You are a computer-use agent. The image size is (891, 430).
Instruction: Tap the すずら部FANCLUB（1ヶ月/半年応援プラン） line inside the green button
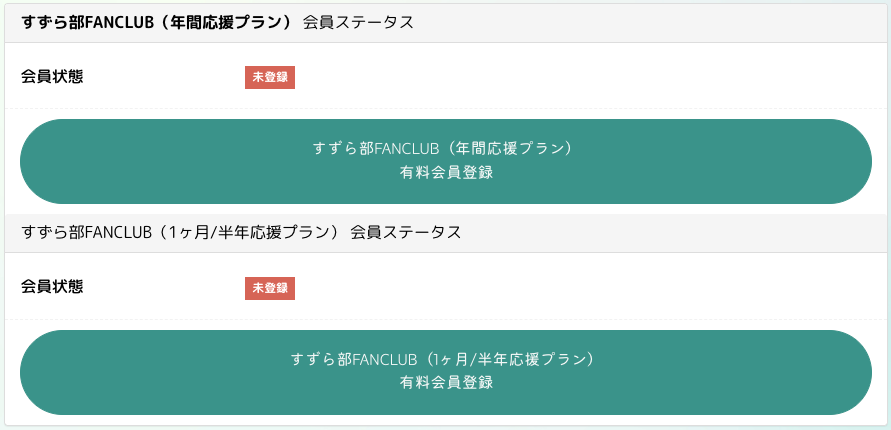(x=445, y=359)
